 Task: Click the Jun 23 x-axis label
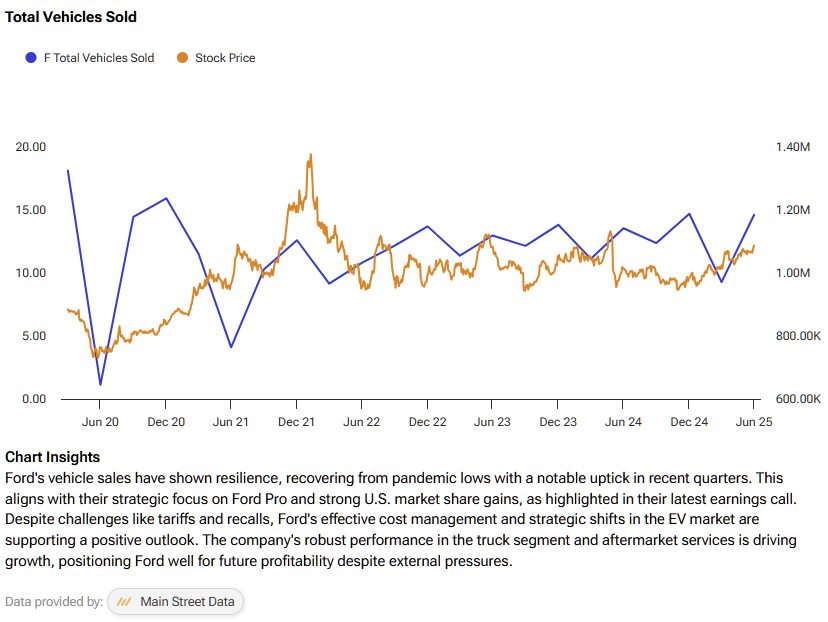pos(492,422)
